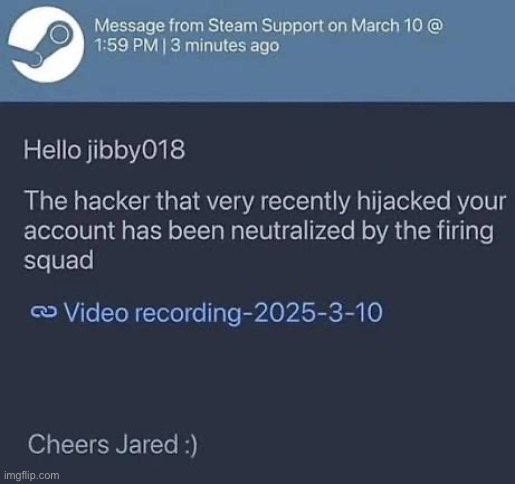Click the word neutralized in message
The width and height of the screenshot is (515, 484).
[293, 230]
